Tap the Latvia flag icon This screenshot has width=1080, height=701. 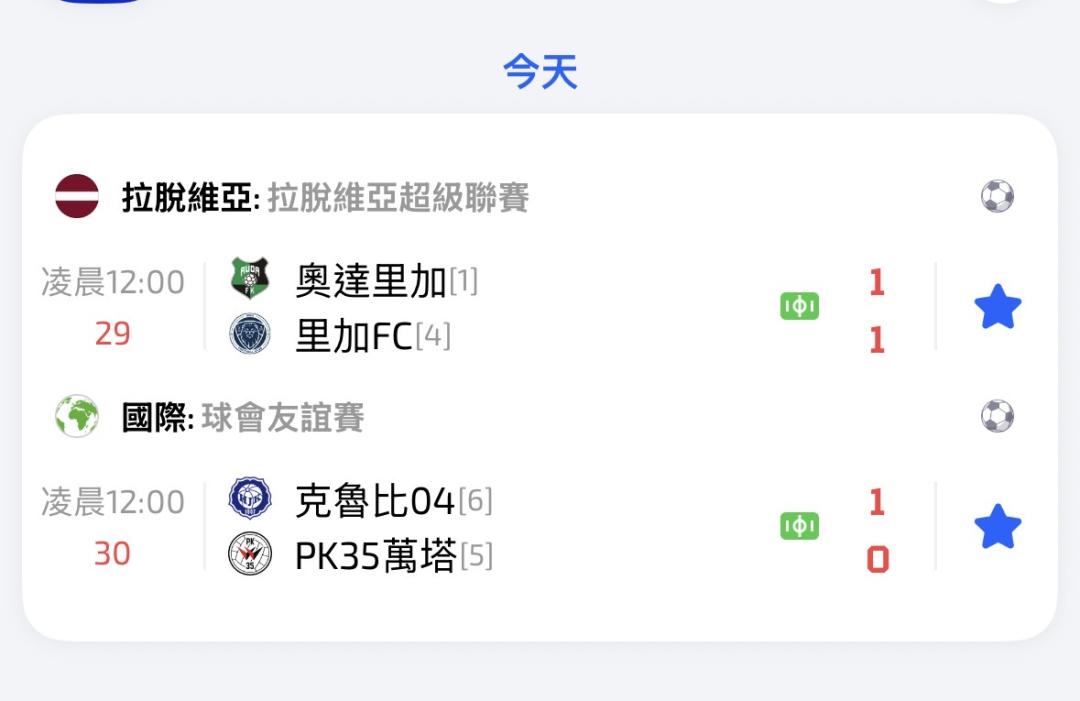coord(77,196)
